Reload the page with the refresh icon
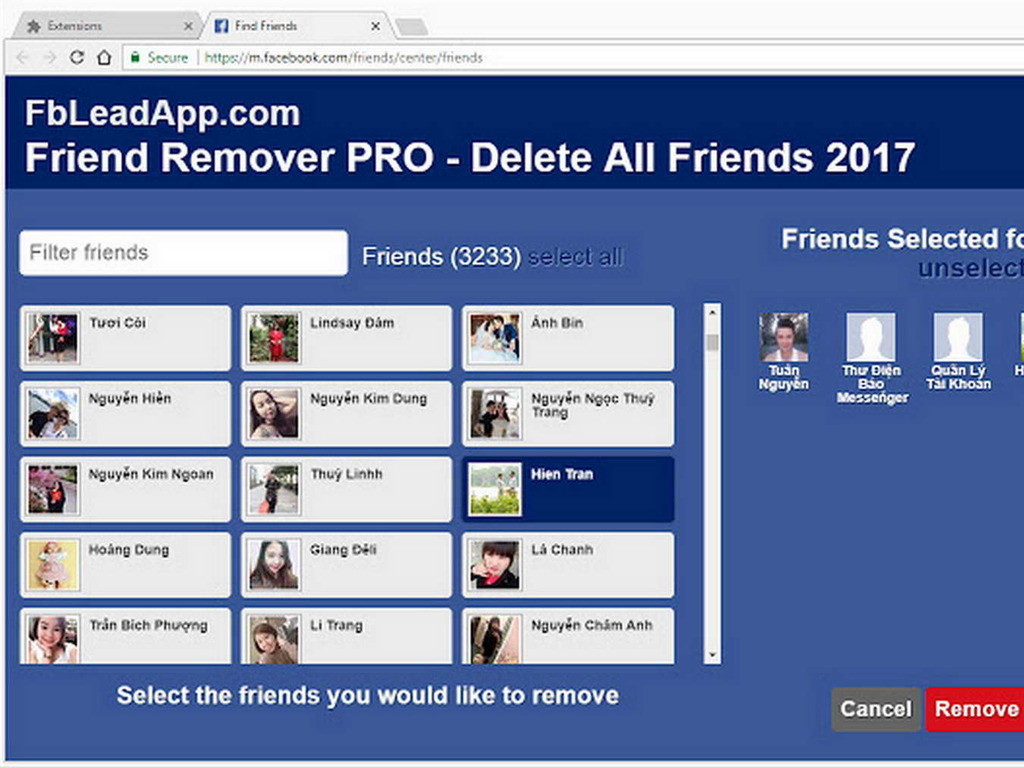This screenshot has width=1024, height=768. (77, 57)
